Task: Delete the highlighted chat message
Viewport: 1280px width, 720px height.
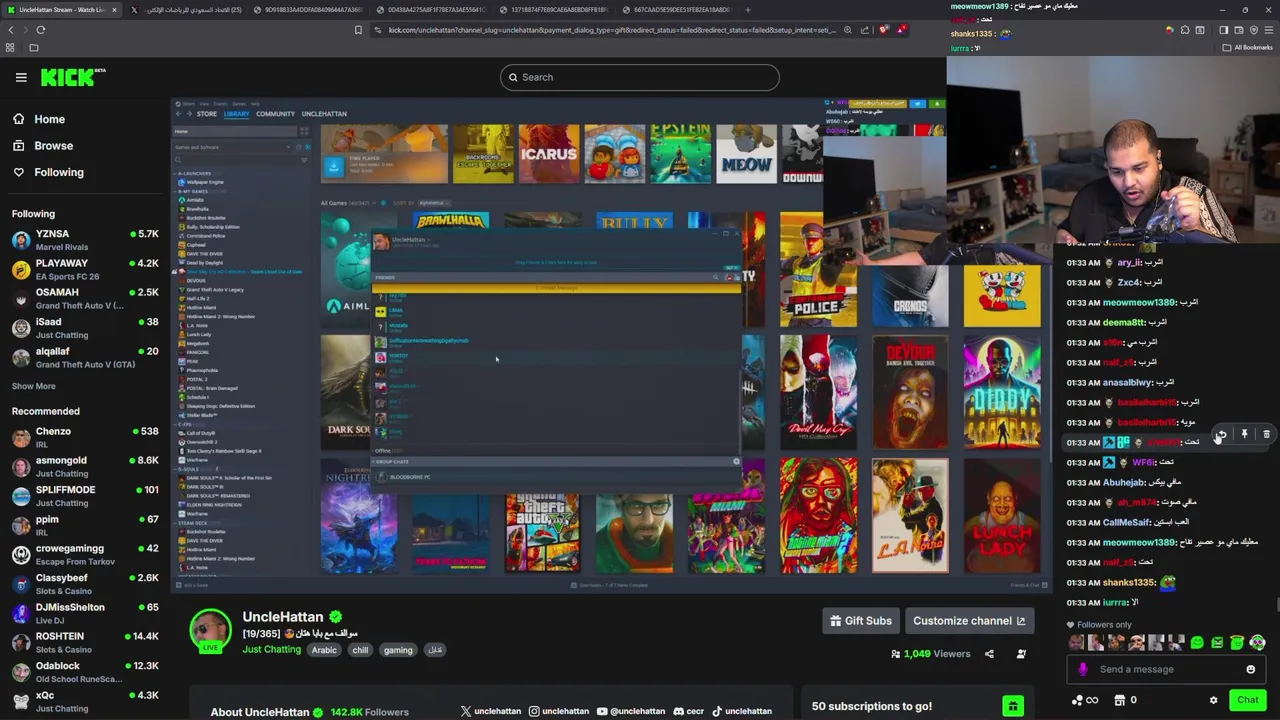Action: point(1266,434)
